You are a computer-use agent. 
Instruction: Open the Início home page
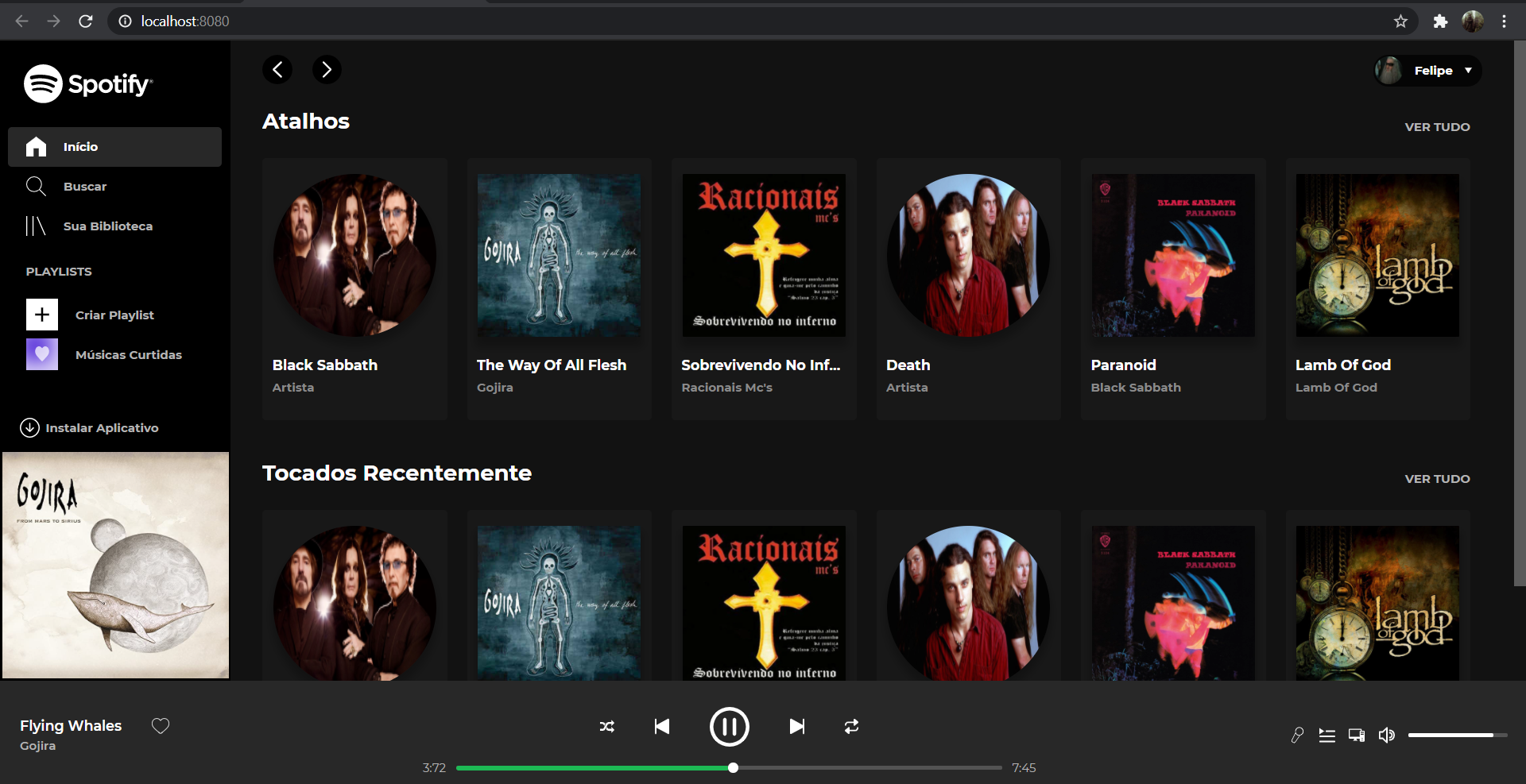coord(114,147)
